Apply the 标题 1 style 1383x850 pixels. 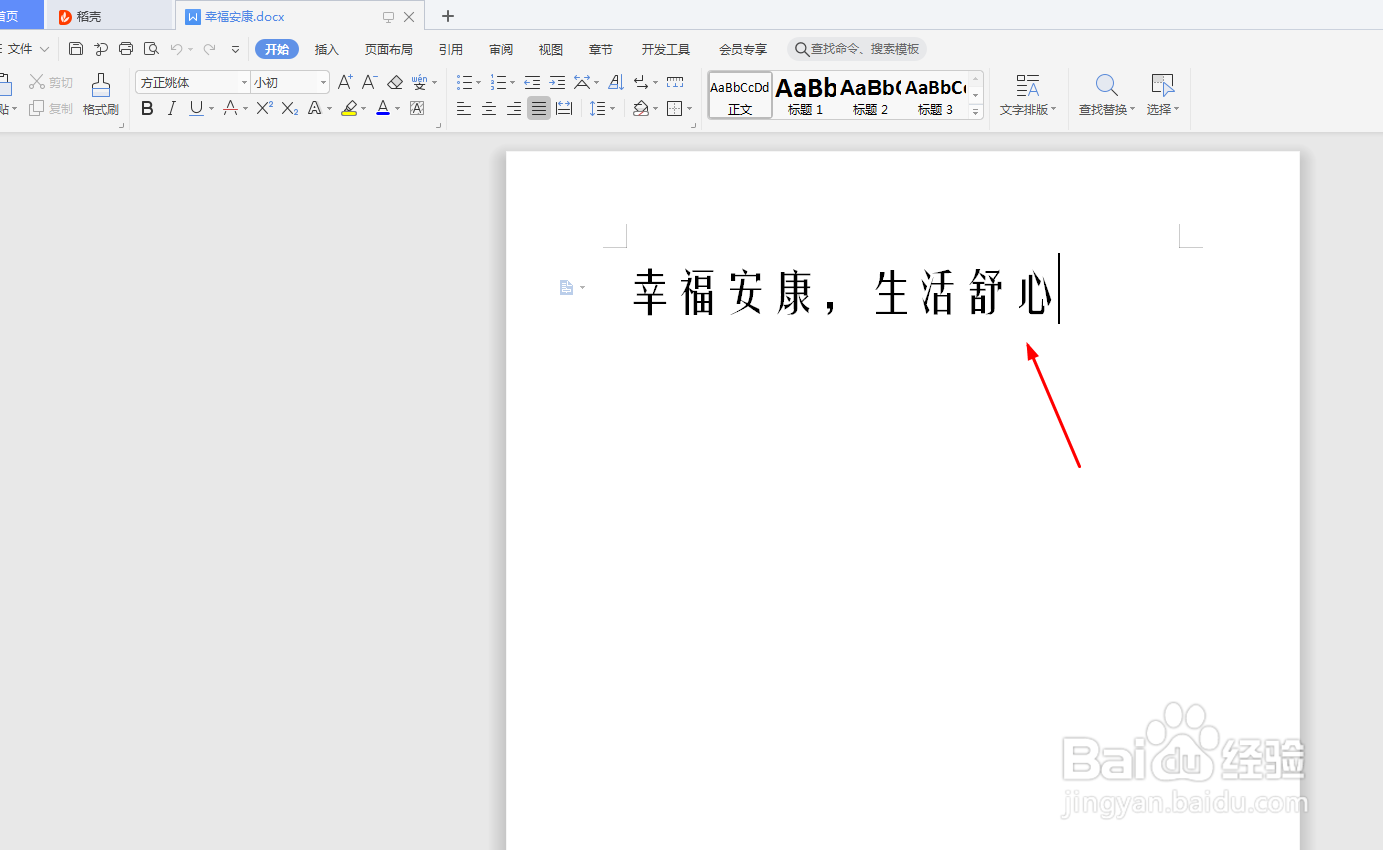point(805,95)
